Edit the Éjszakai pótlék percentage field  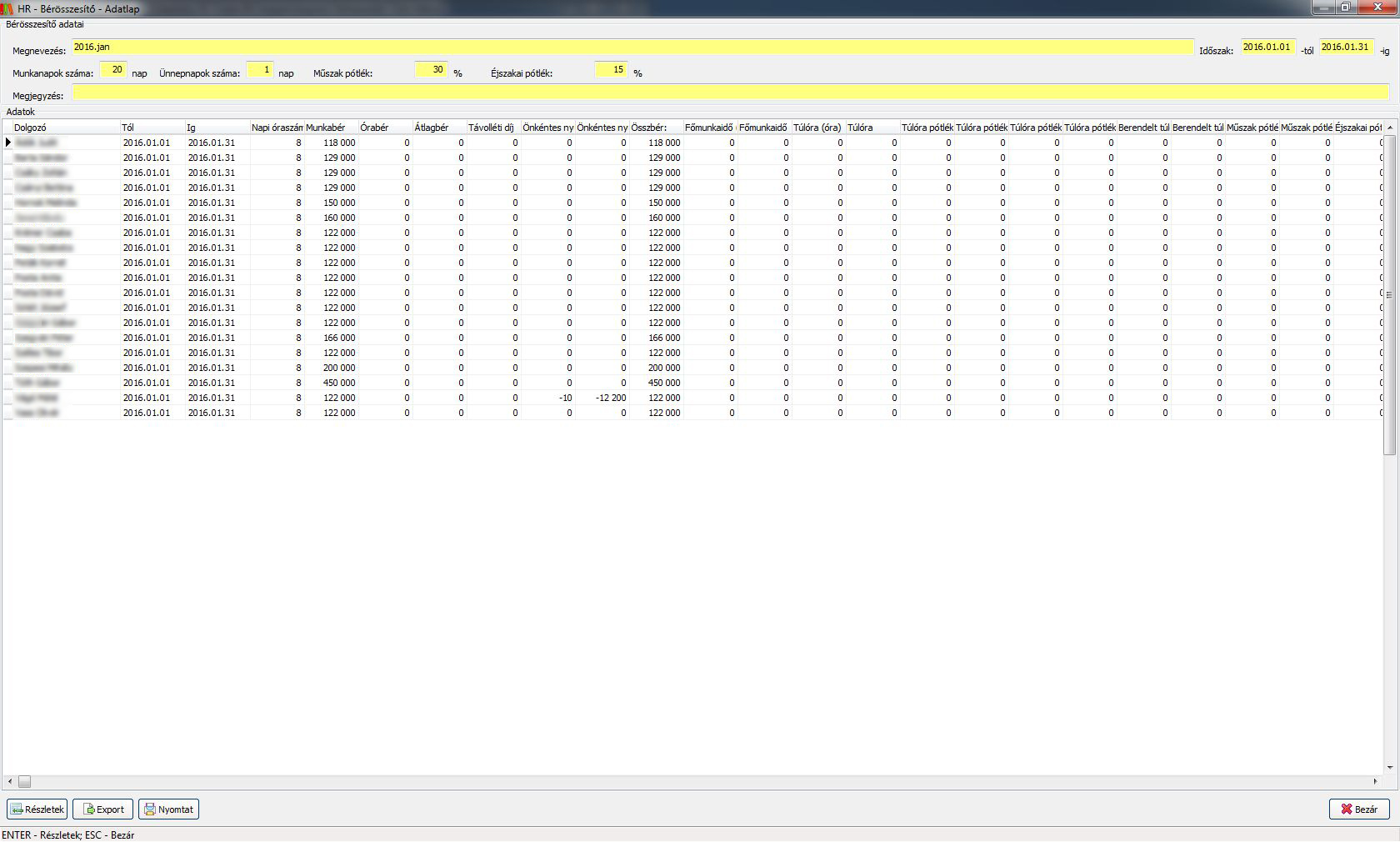tap(611, 70)
